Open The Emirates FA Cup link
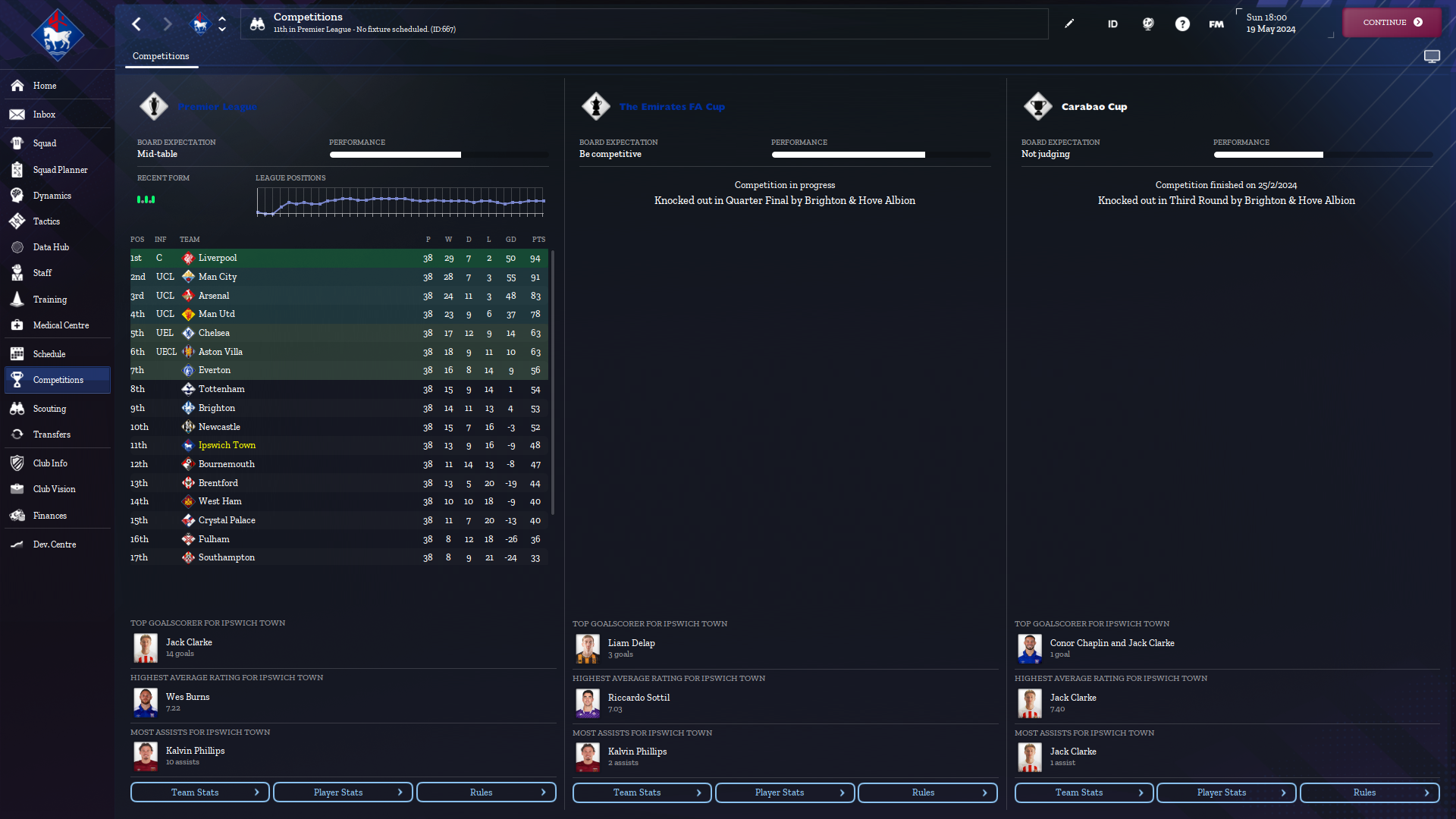 (672, 107)
